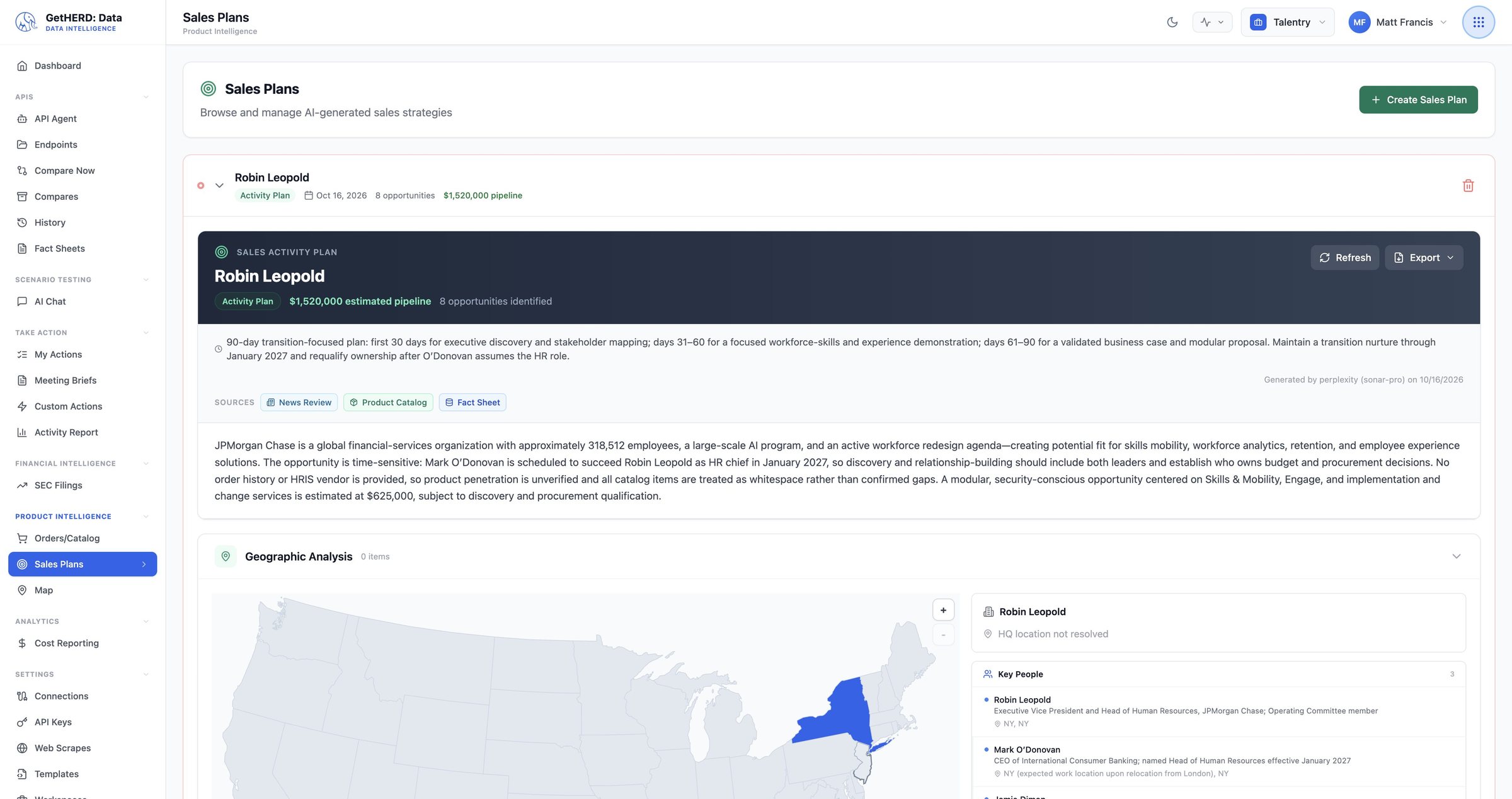Open the Product Catalog source
Viewport: 1512px width, 799px height.
point(388,402)
